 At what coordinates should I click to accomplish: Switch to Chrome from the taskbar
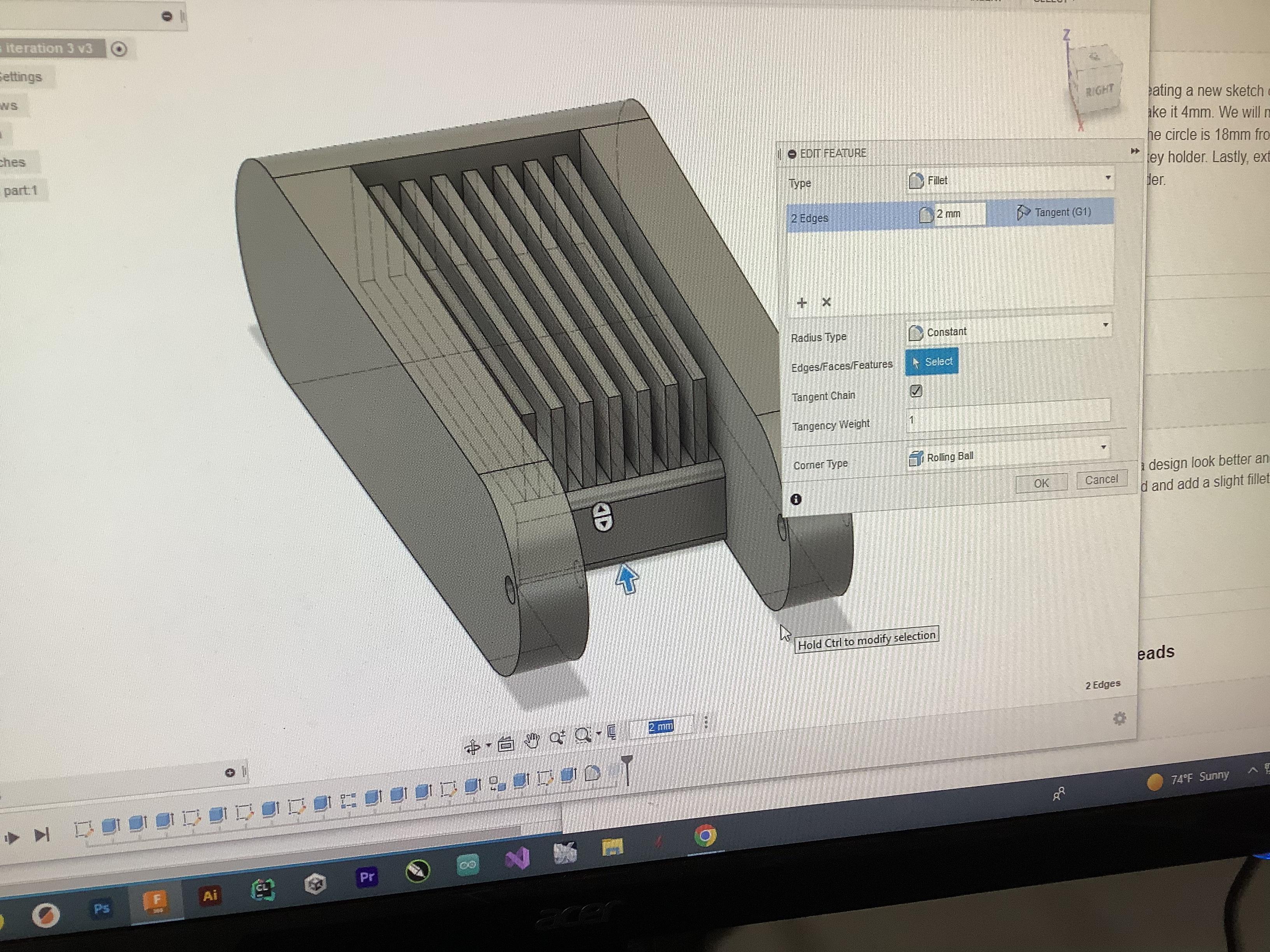[705, 835]
